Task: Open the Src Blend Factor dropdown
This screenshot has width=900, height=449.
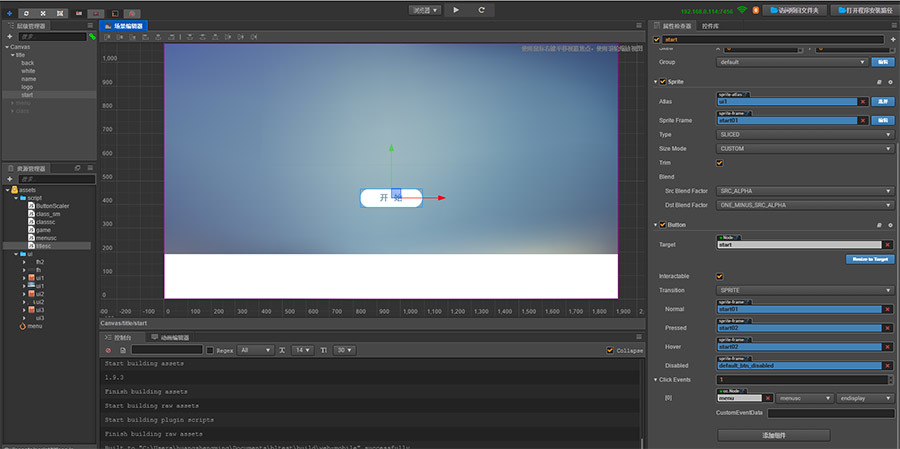Action: (x=805, y=191)
